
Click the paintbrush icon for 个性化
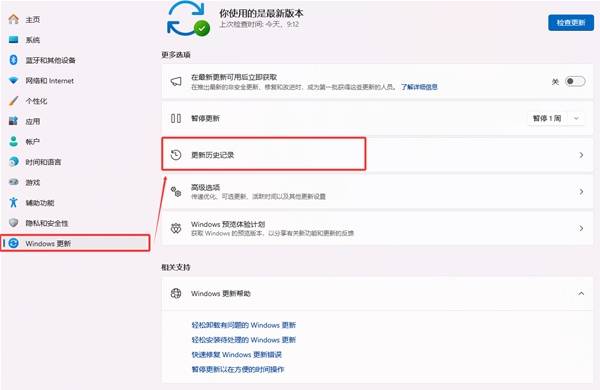click(13, 101)
